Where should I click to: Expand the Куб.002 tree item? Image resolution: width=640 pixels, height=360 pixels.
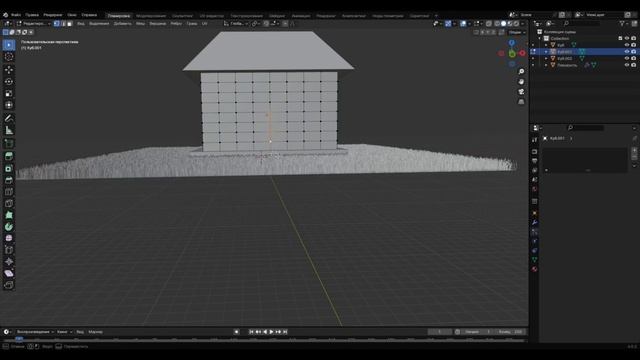coord(546,58)
